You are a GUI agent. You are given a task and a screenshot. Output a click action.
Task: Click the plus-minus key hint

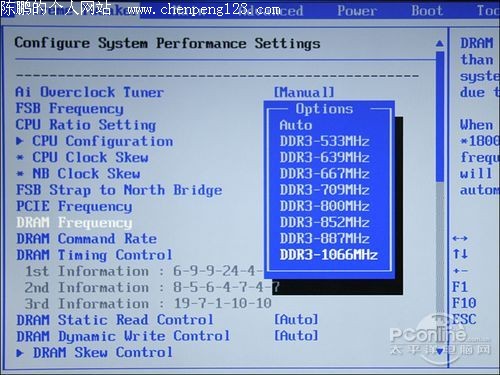pos(460,271)
